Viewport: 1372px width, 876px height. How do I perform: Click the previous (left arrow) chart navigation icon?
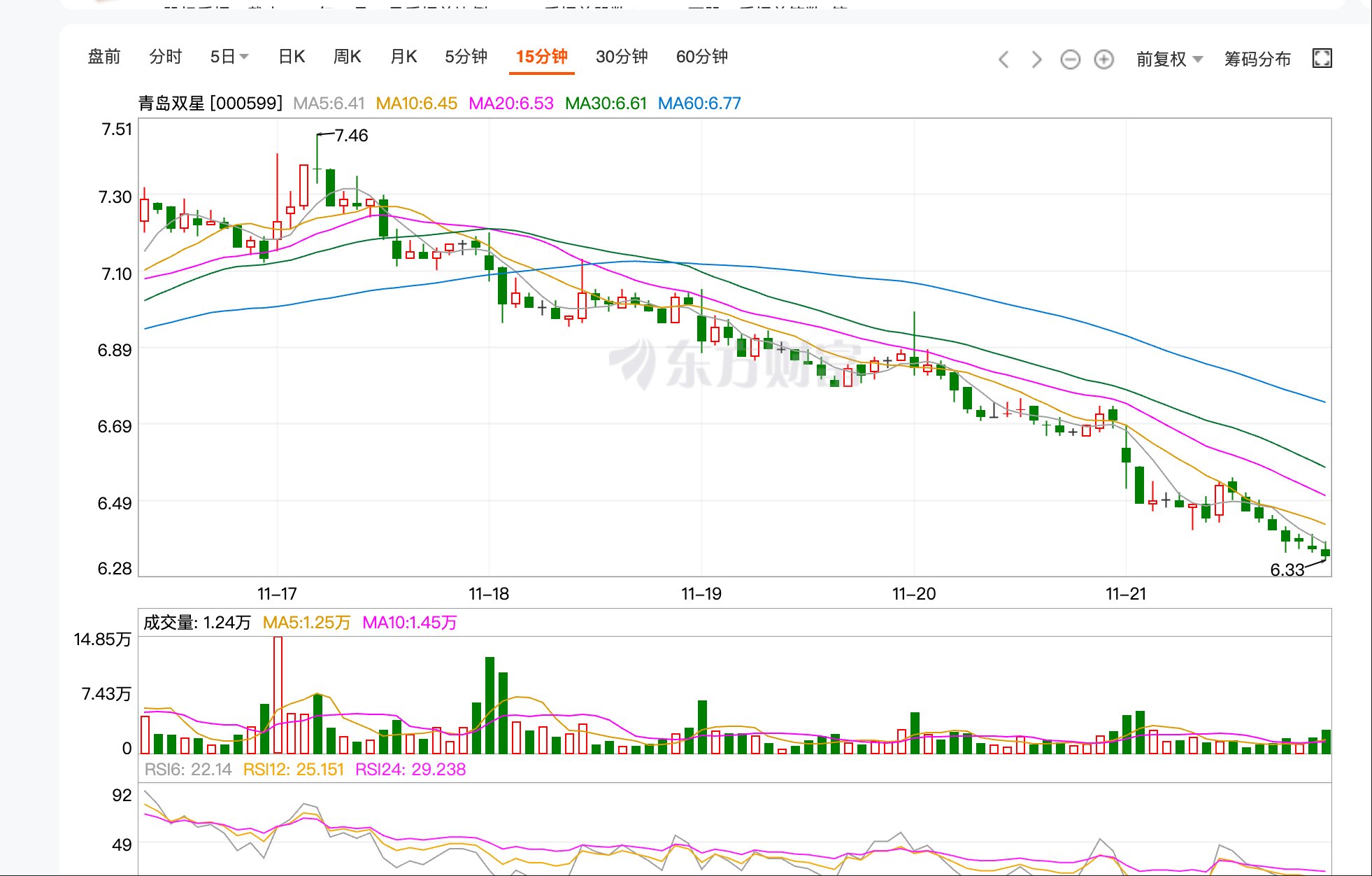pyautogui.click(x=1003, y=59)
